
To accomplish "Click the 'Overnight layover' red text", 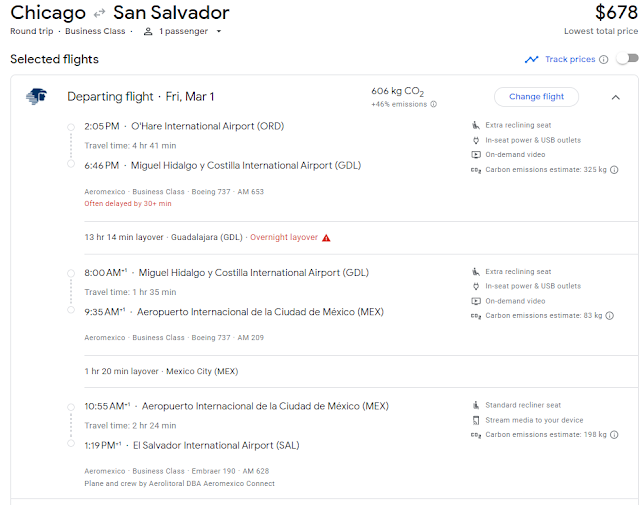I will [284, 237].
